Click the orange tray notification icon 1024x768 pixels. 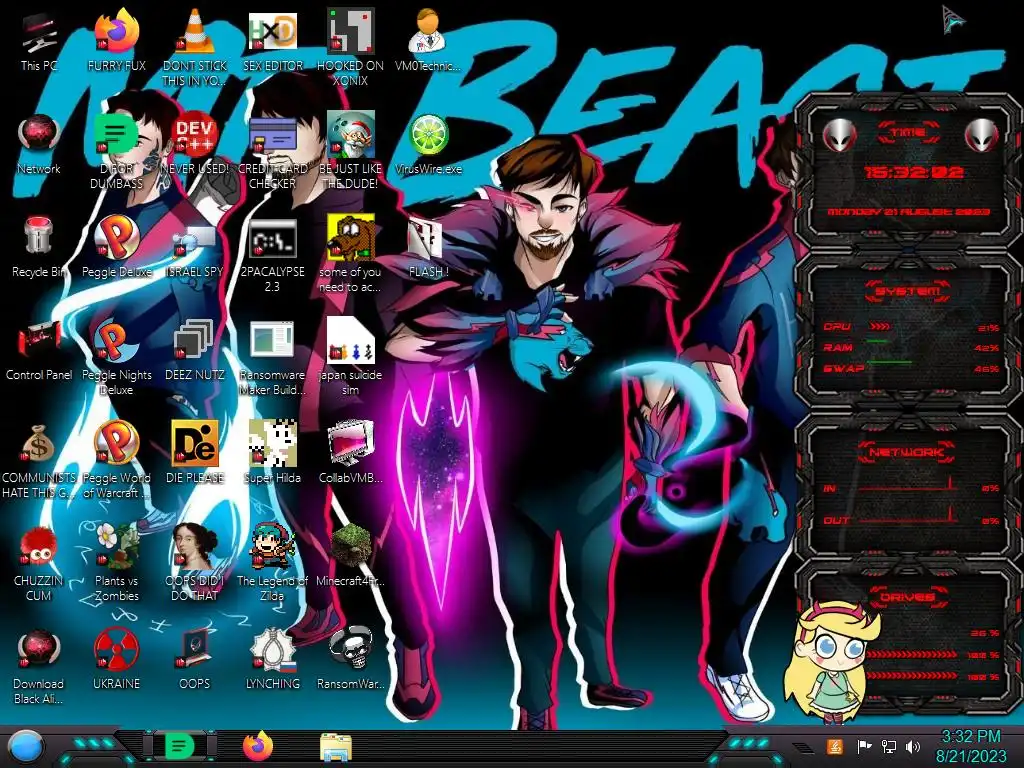pos(834,746)
